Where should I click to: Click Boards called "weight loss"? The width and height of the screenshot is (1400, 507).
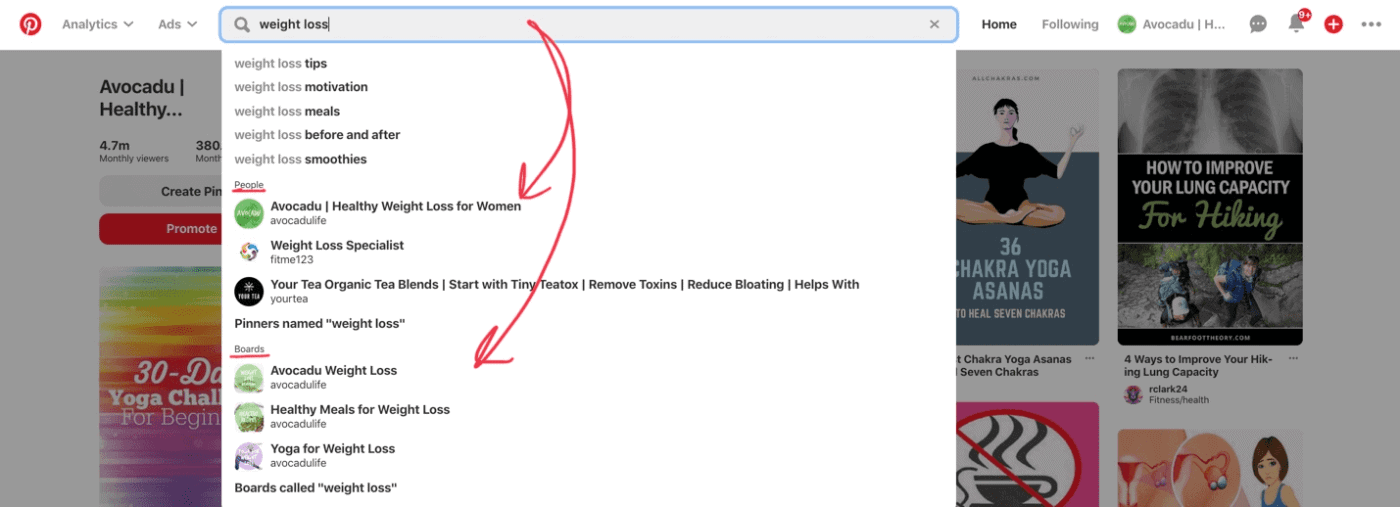click(x=315, y=488)
